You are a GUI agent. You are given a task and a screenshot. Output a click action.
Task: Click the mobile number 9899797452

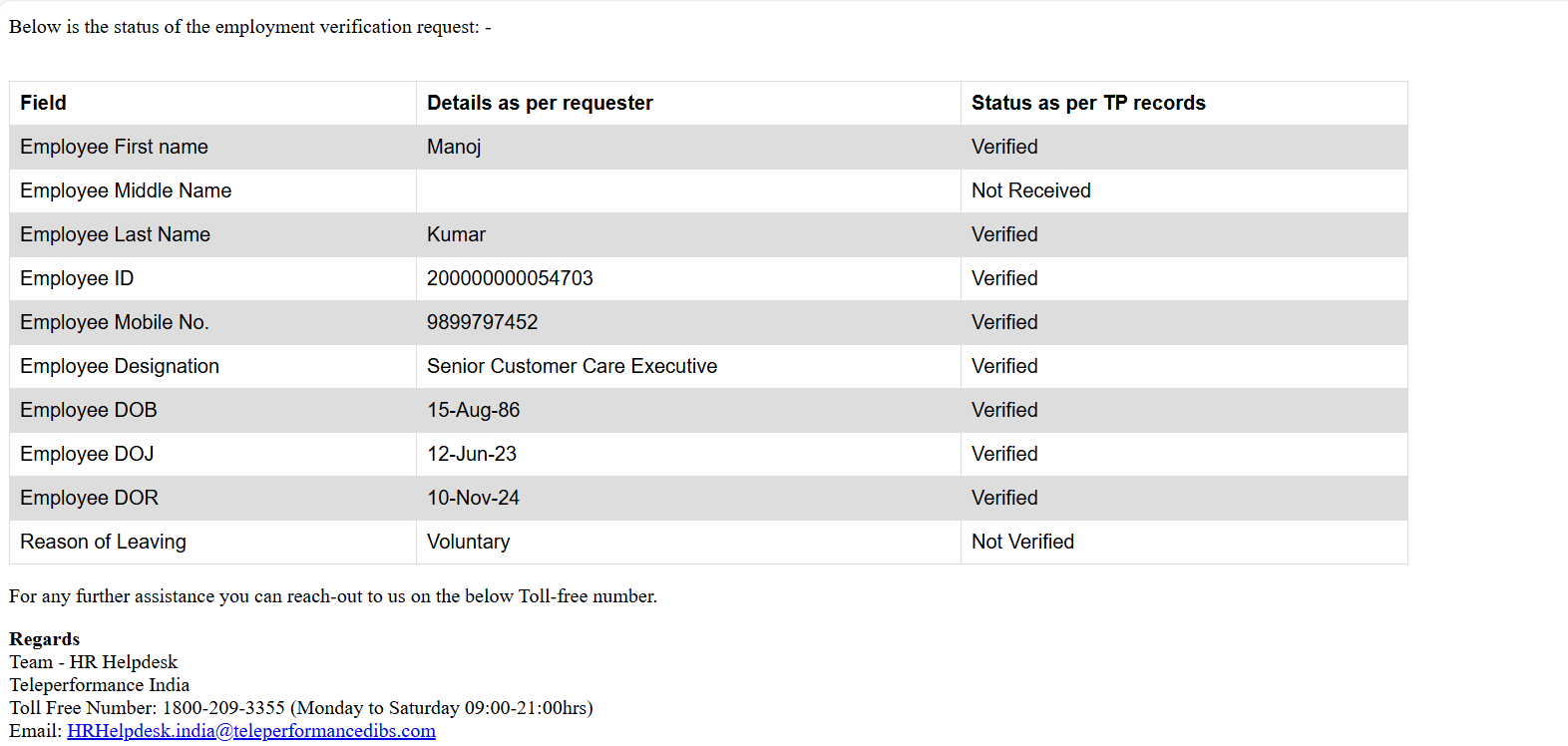482,322
